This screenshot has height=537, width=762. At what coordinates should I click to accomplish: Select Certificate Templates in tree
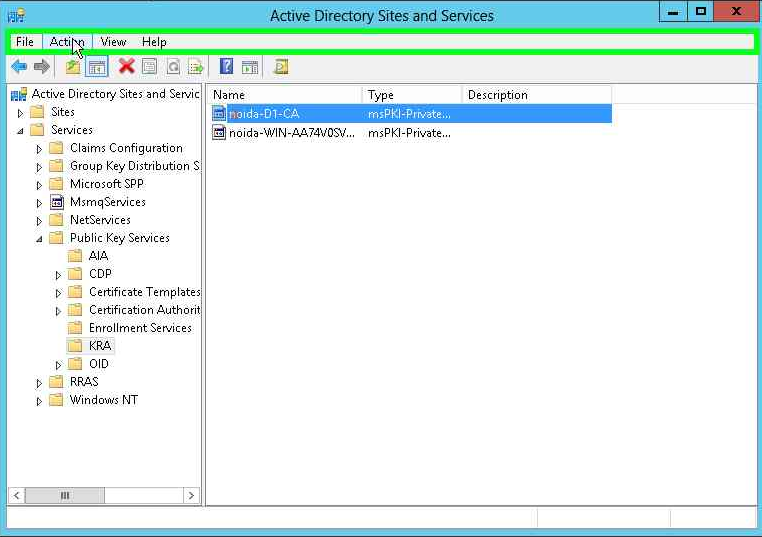click(x=144, y=292)
